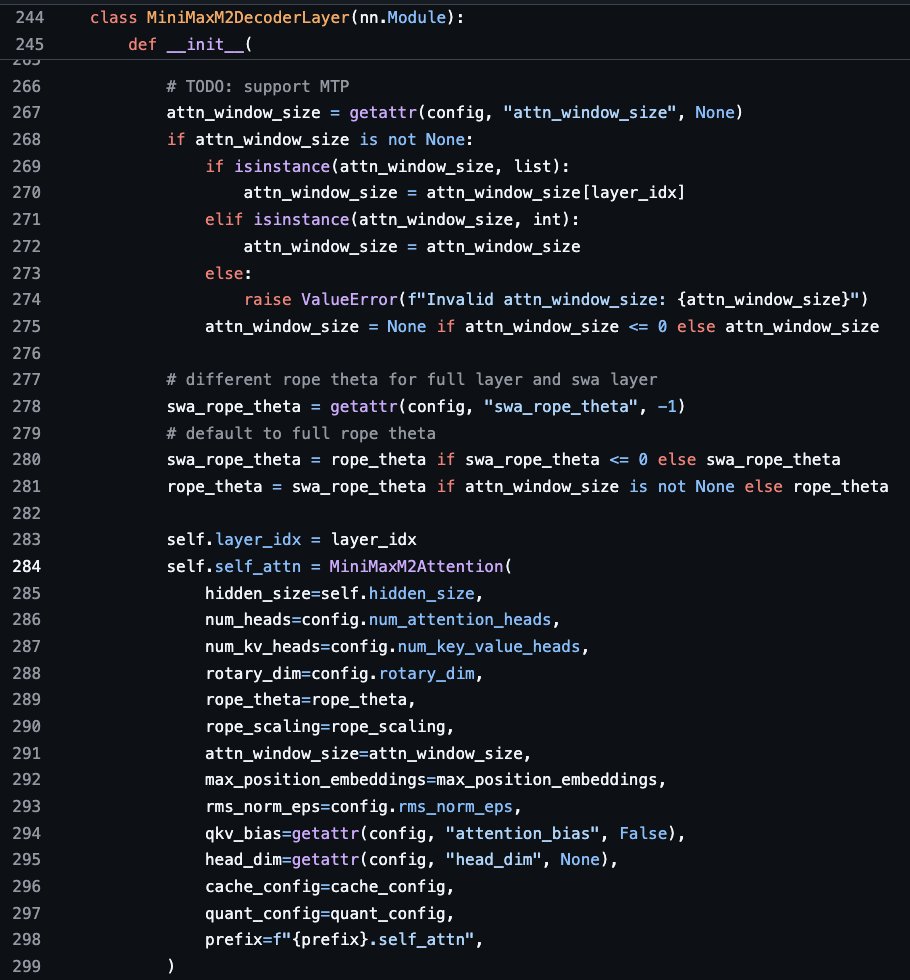Click num_attention_heads attribute
The height and width of the screenshot is (980, 910).
460,619
